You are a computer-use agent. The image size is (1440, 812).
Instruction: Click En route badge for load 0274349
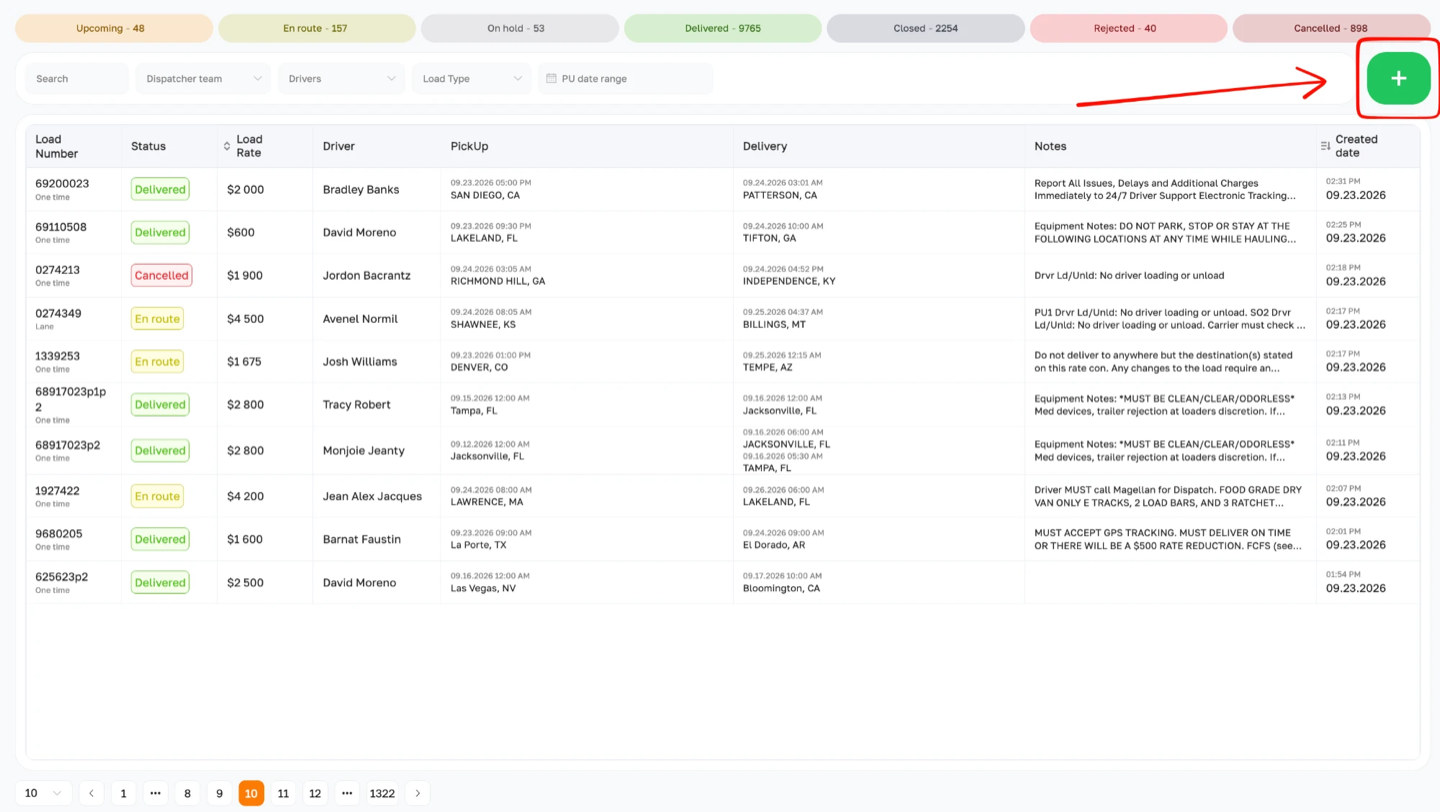click(157, 318)
